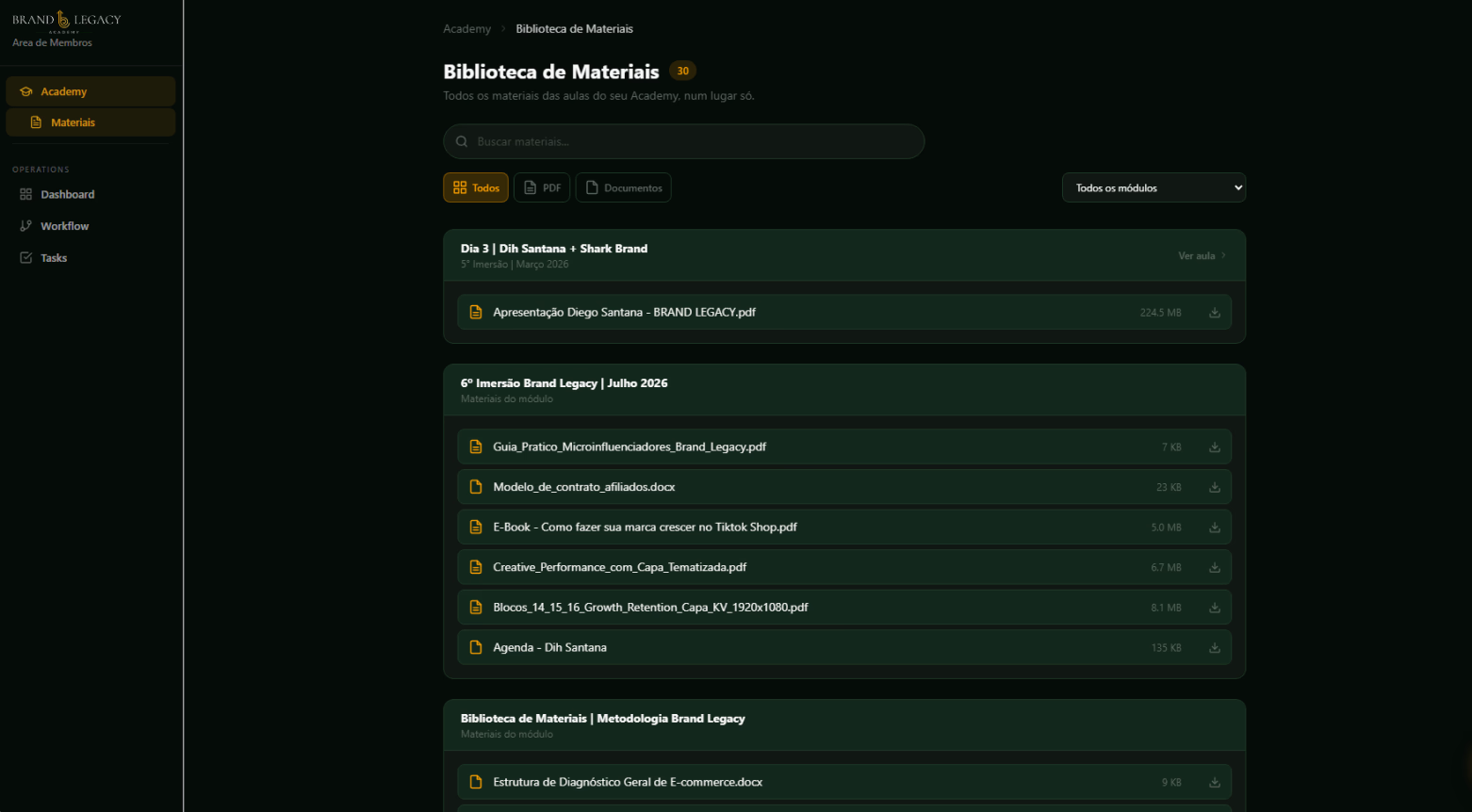
Task: Download Modelo_de_contrato_afiliados.docx
Action: click(1215, 488)
